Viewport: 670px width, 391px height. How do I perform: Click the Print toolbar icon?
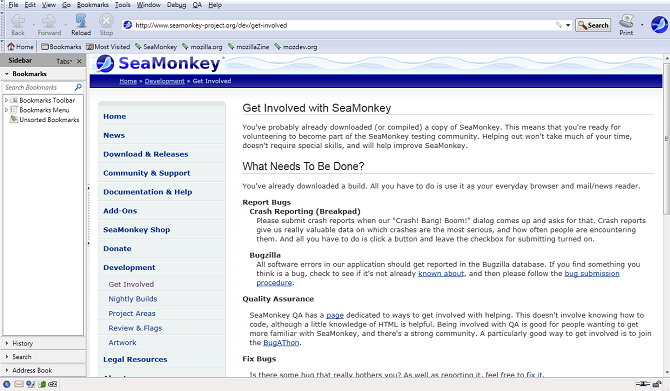(626, 25)
